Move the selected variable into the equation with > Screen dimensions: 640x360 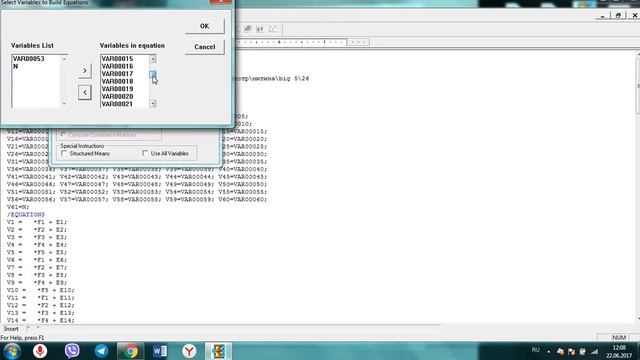coord(84,71)
